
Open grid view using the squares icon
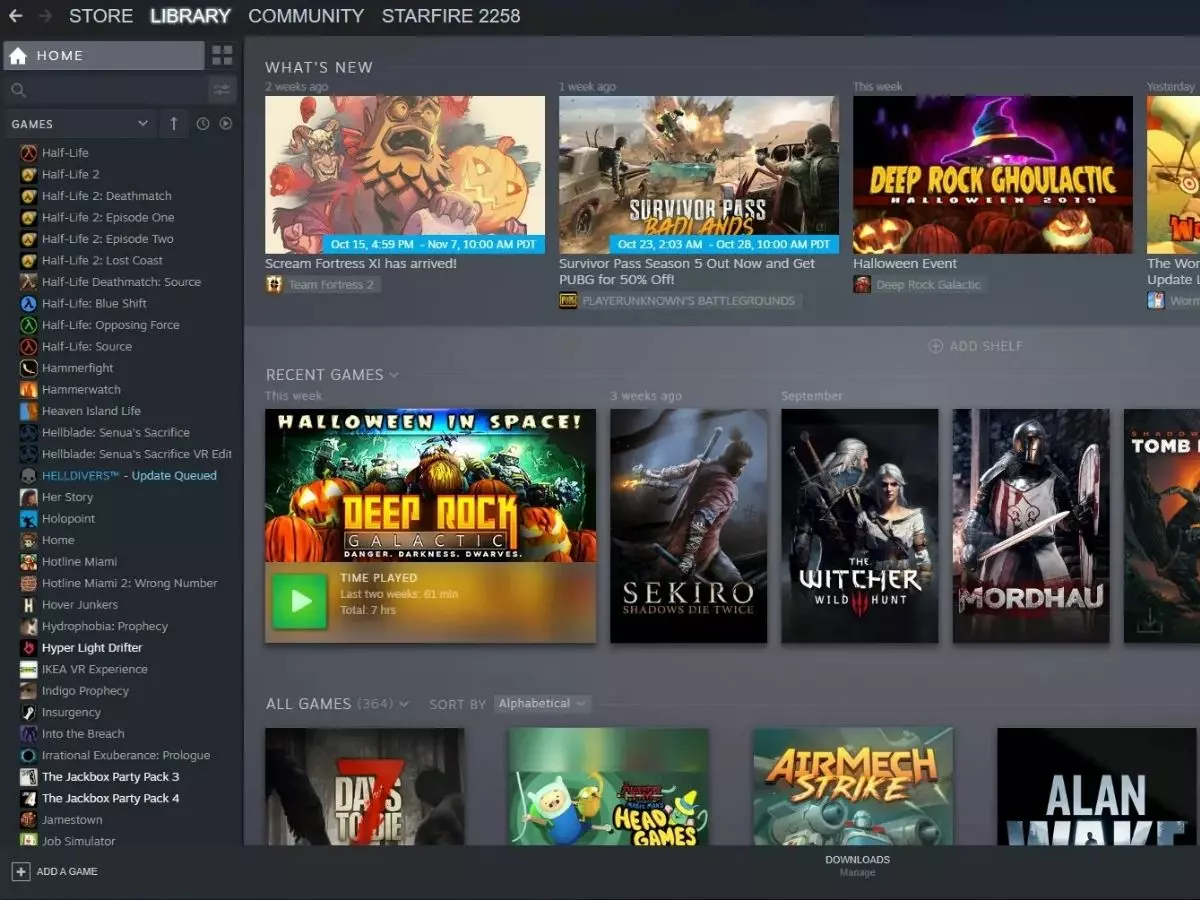tap(222, 55)
